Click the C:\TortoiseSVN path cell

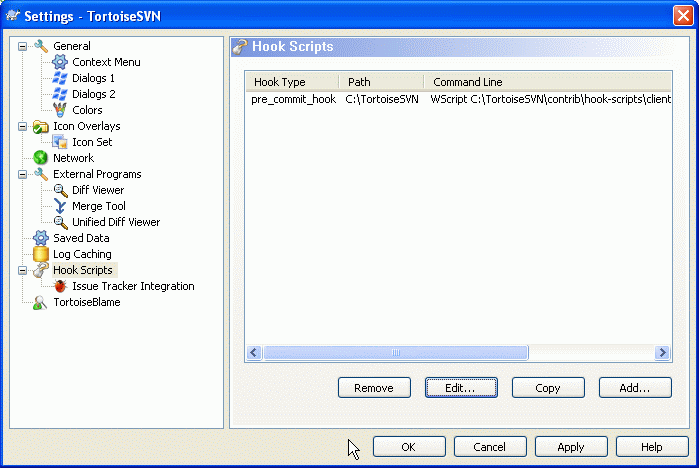[382, 99]
